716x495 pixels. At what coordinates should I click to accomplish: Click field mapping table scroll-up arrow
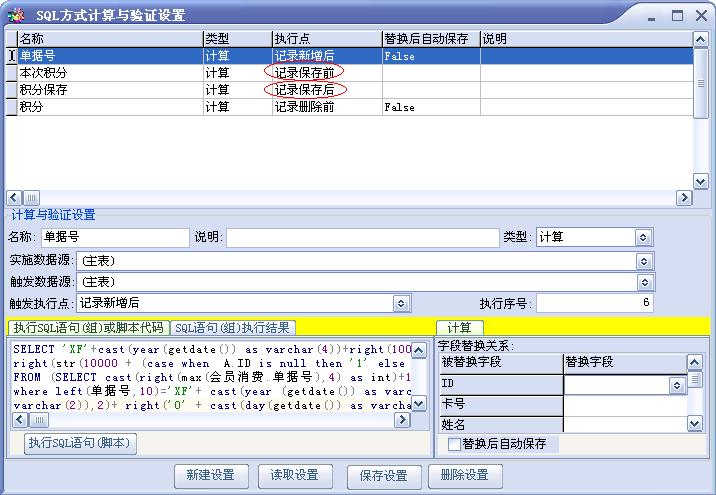click(695, 363)
